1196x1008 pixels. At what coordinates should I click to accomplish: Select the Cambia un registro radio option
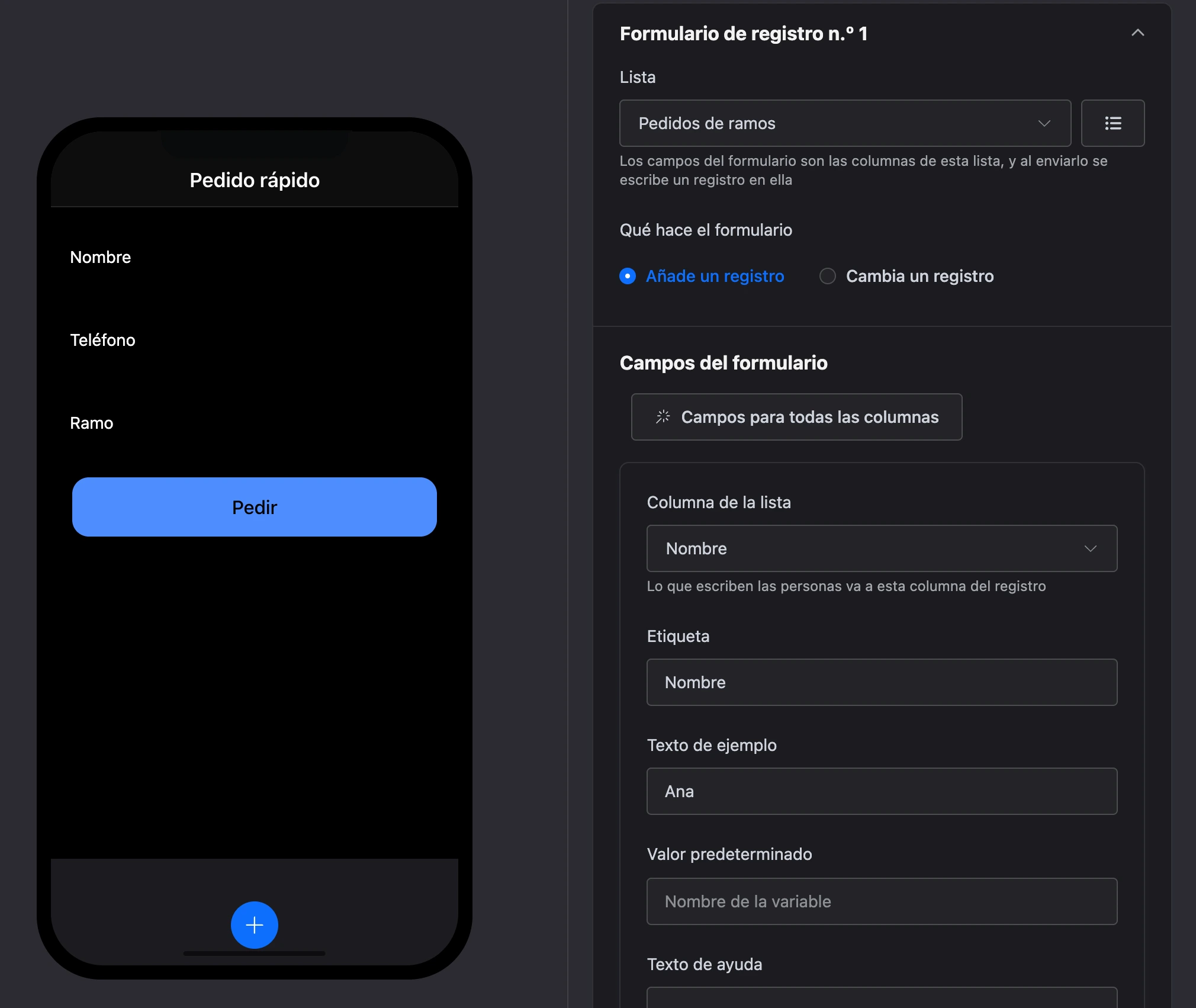[828, 276]
